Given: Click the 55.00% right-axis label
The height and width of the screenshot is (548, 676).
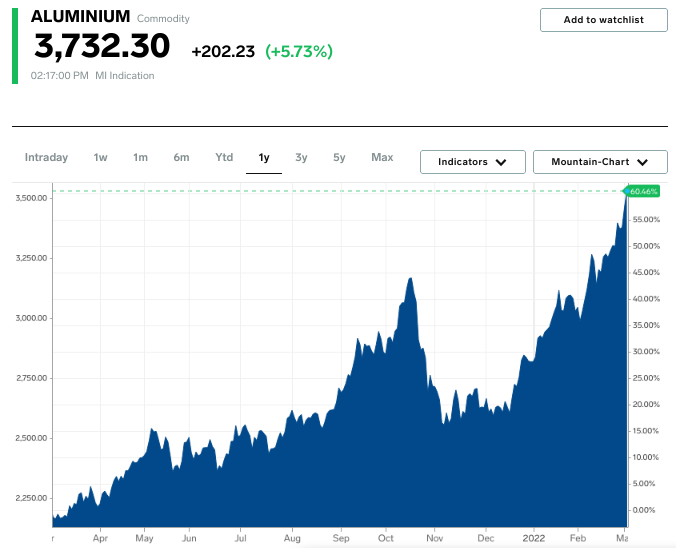Looking at the screenshot, I should coord(646,219).
